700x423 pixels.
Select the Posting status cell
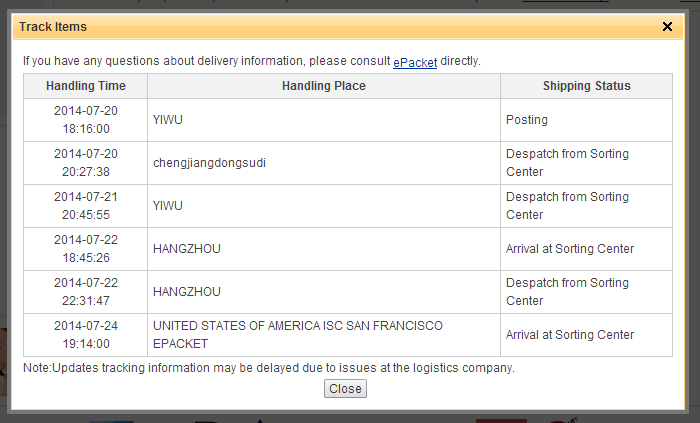(587, 120)
